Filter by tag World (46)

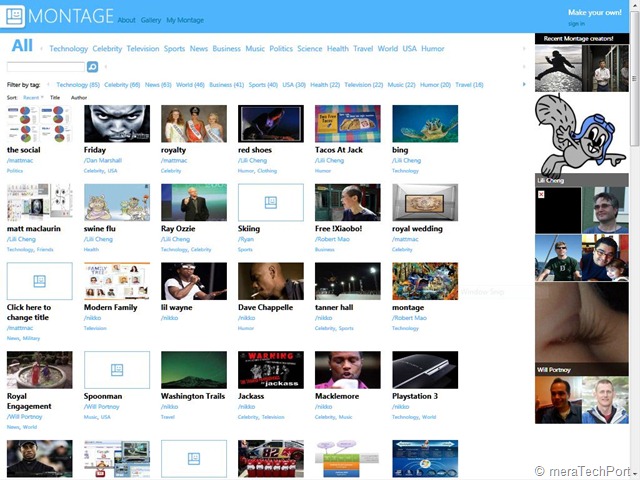pos(190,84)
